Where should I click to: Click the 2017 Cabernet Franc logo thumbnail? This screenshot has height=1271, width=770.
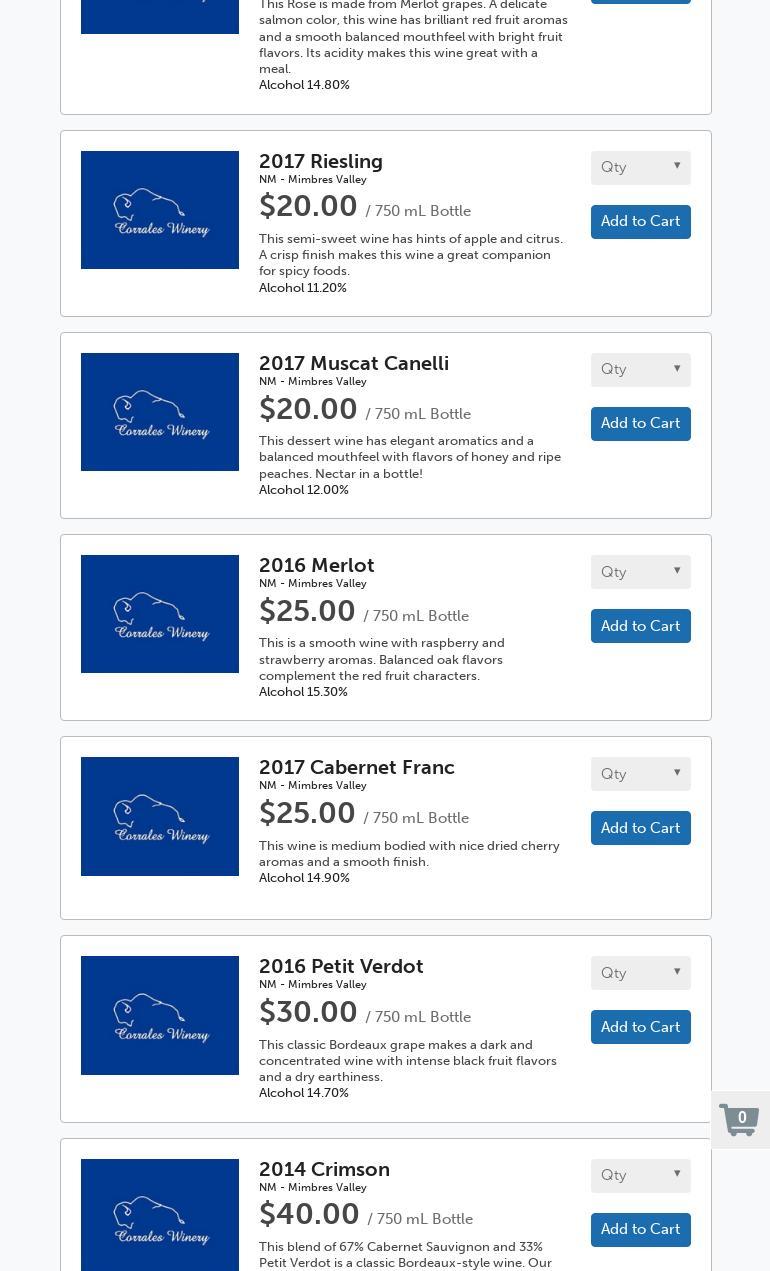160,816
